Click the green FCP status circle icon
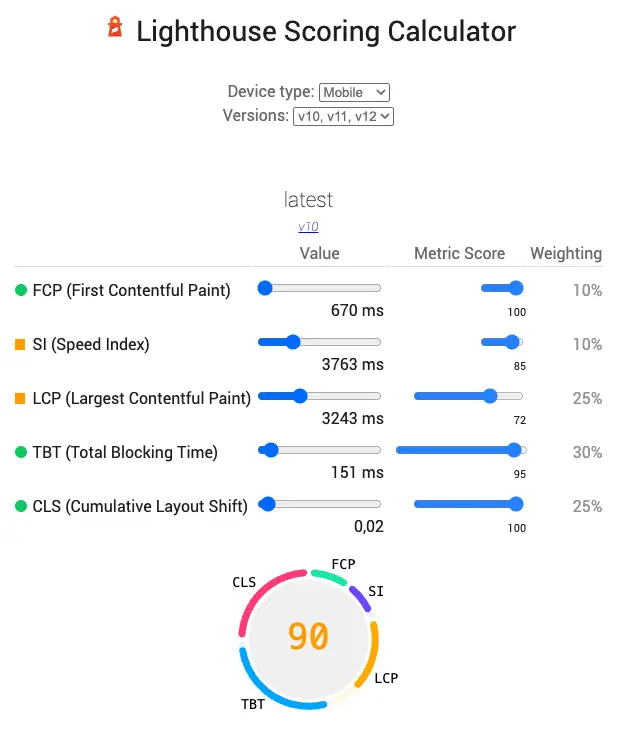 pyautogui.click(x=21, y=290)
